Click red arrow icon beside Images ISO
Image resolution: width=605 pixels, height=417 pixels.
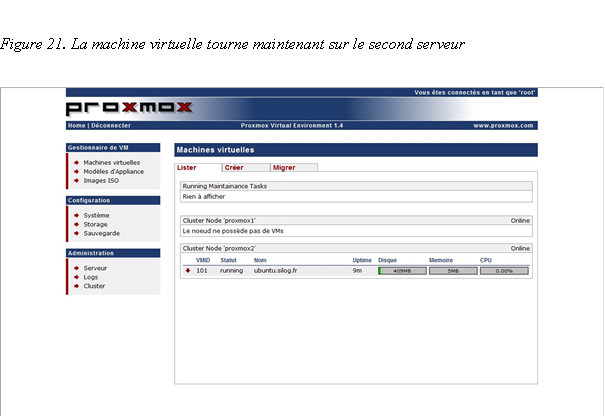pyautogui.click(x=76, y=181)
